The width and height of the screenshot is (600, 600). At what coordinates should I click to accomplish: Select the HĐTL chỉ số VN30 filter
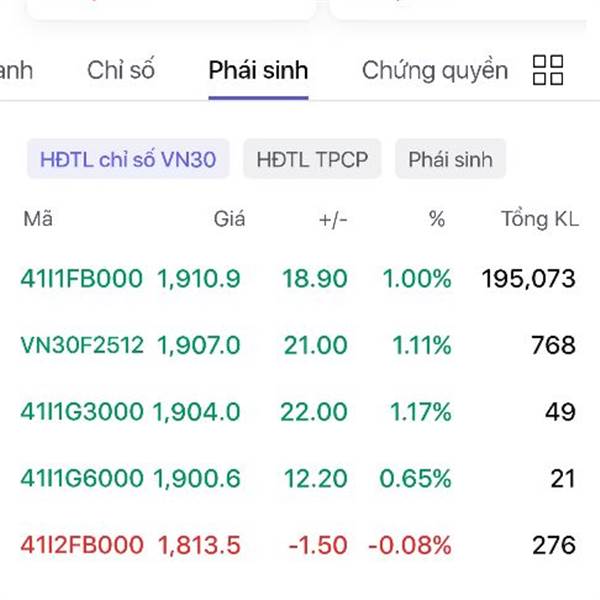128,159
